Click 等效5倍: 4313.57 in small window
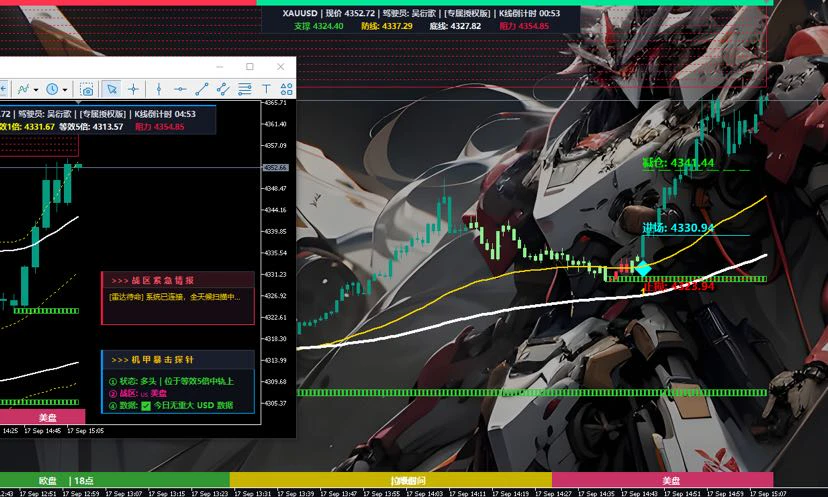Image resolution: width=828 pixels, height=497 pixels. click(x=91, y=127)
